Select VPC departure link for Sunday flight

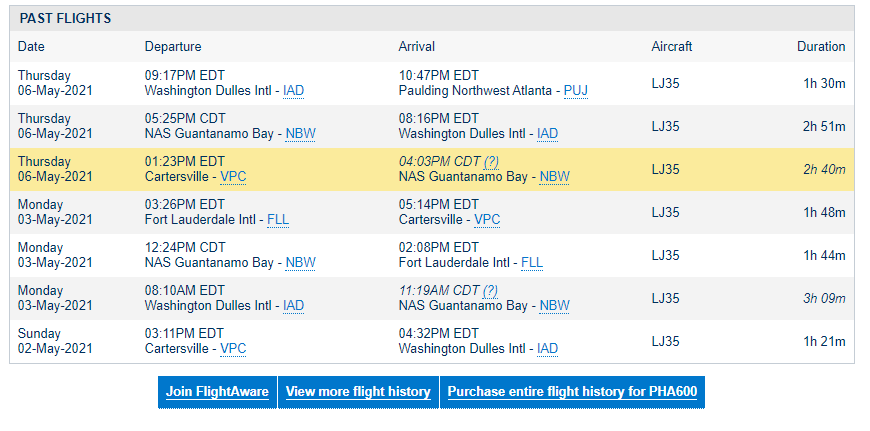(233, 348)
